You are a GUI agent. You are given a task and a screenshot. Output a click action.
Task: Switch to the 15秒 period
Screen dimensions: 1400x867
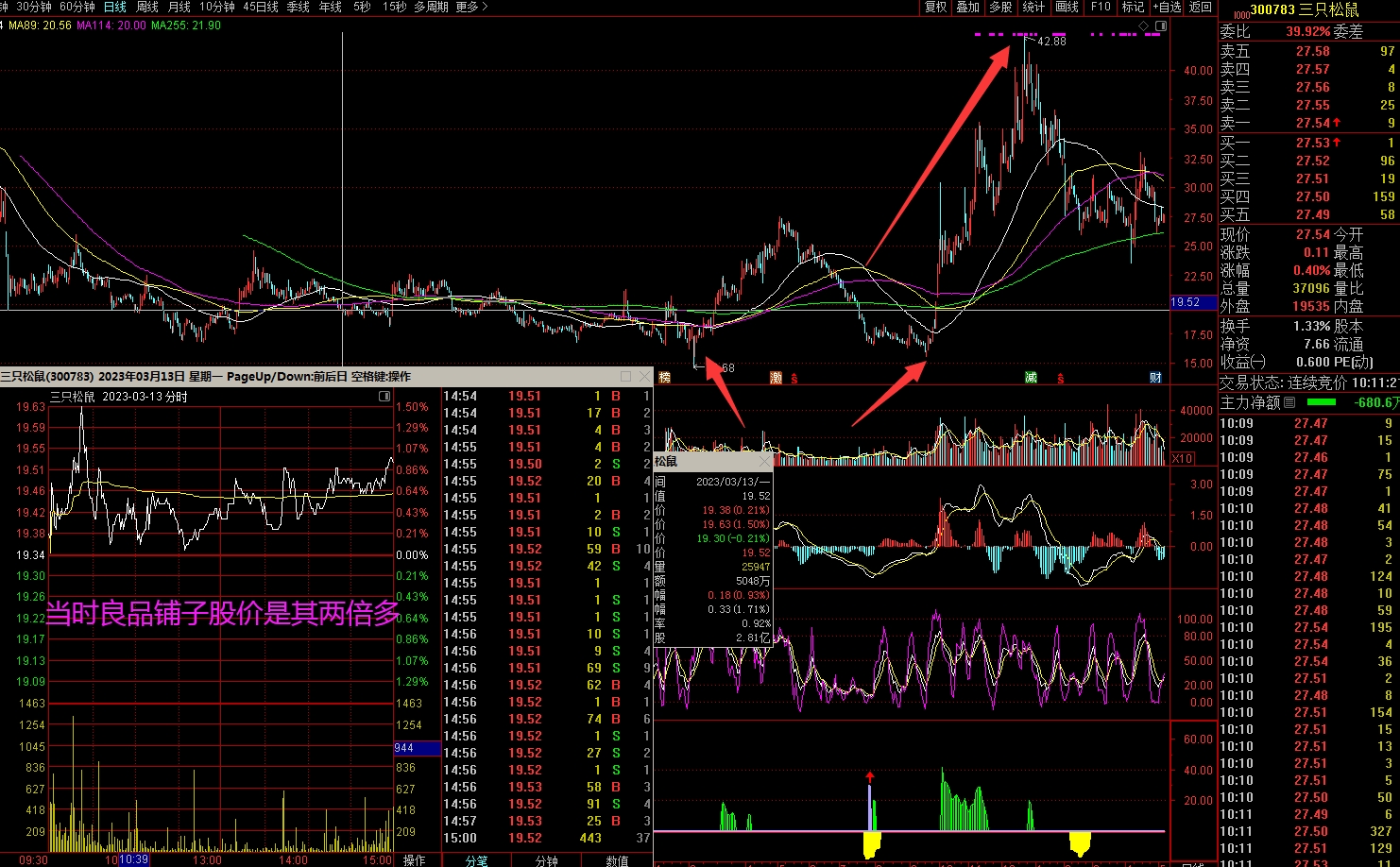click(395, 7)
